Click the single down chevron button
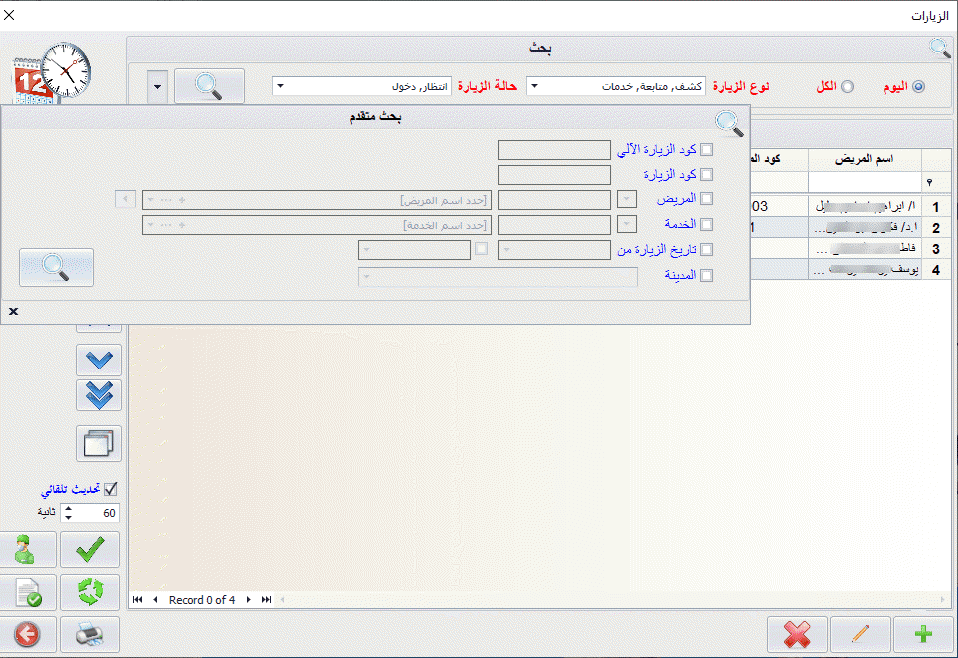The height and width of the screenshot is (658, 958). click(x=99, y=360)
